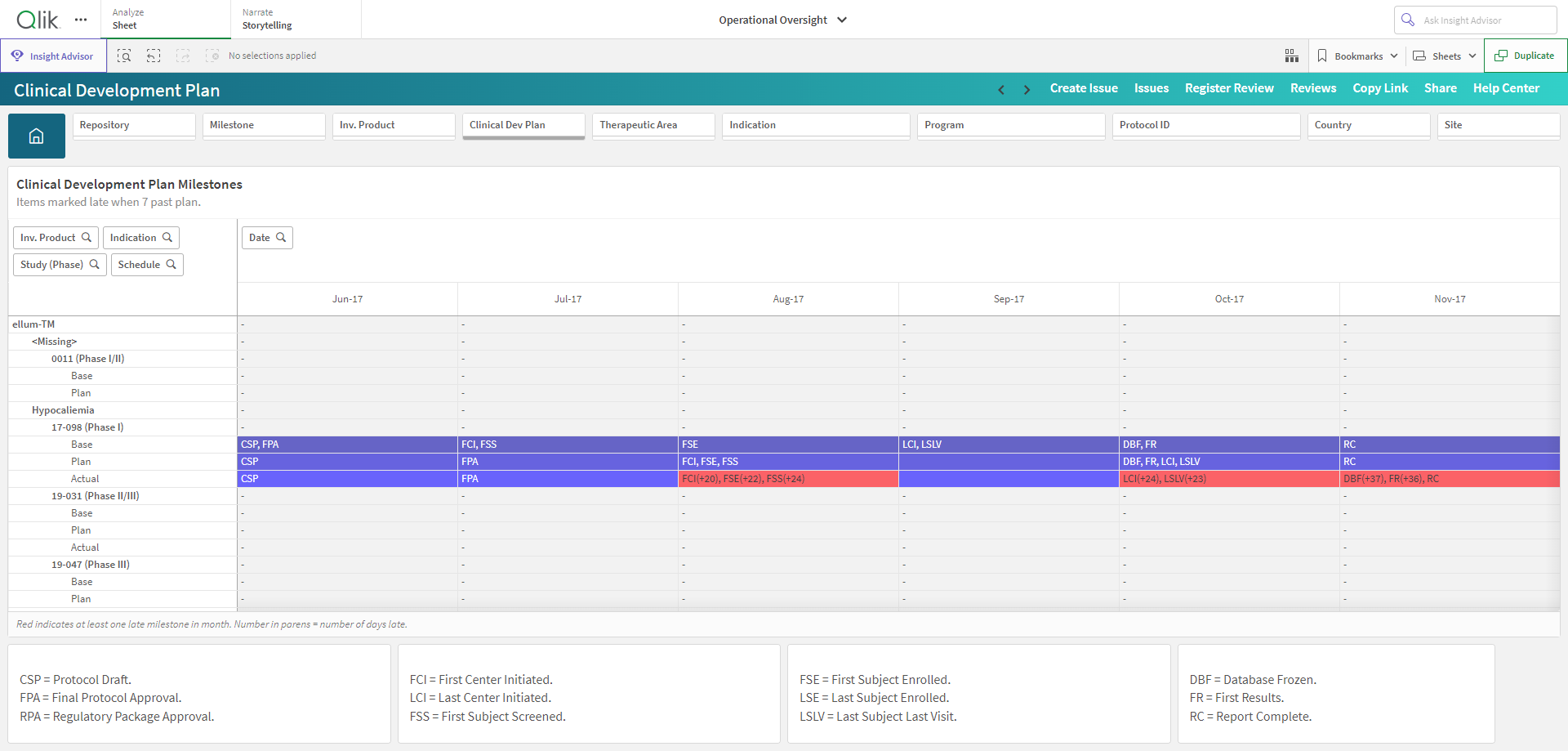Open the three-dots global menu
The width and height of the screenshot is (1568, 751).
(81, 20)
